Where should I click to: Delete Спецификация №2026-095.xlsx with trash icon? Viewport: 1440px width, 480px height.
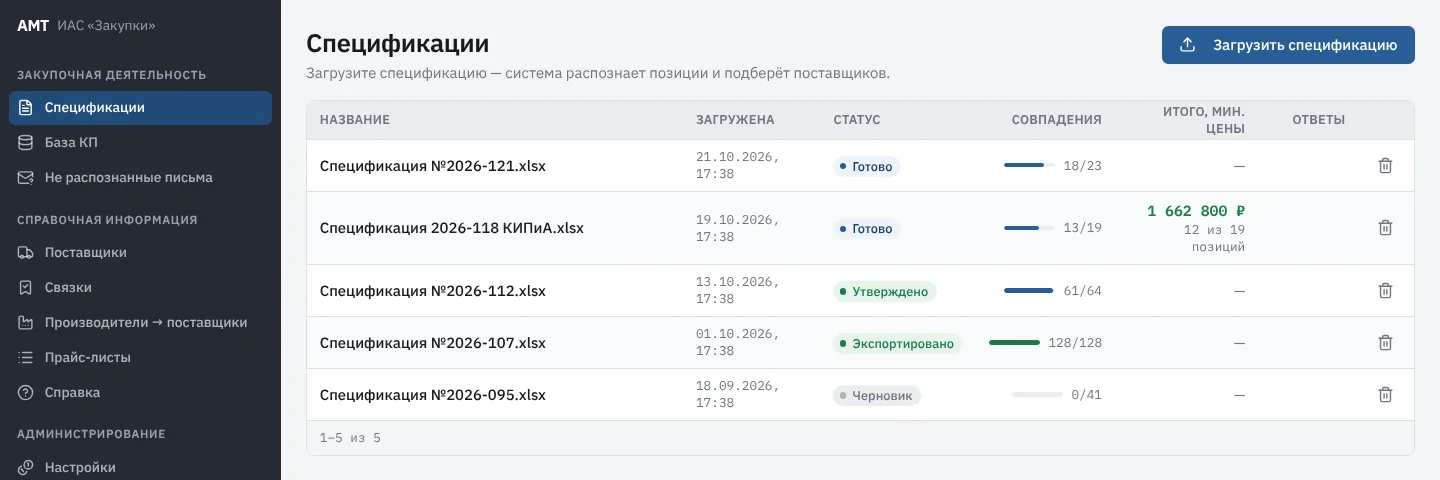pos(1385,395)
